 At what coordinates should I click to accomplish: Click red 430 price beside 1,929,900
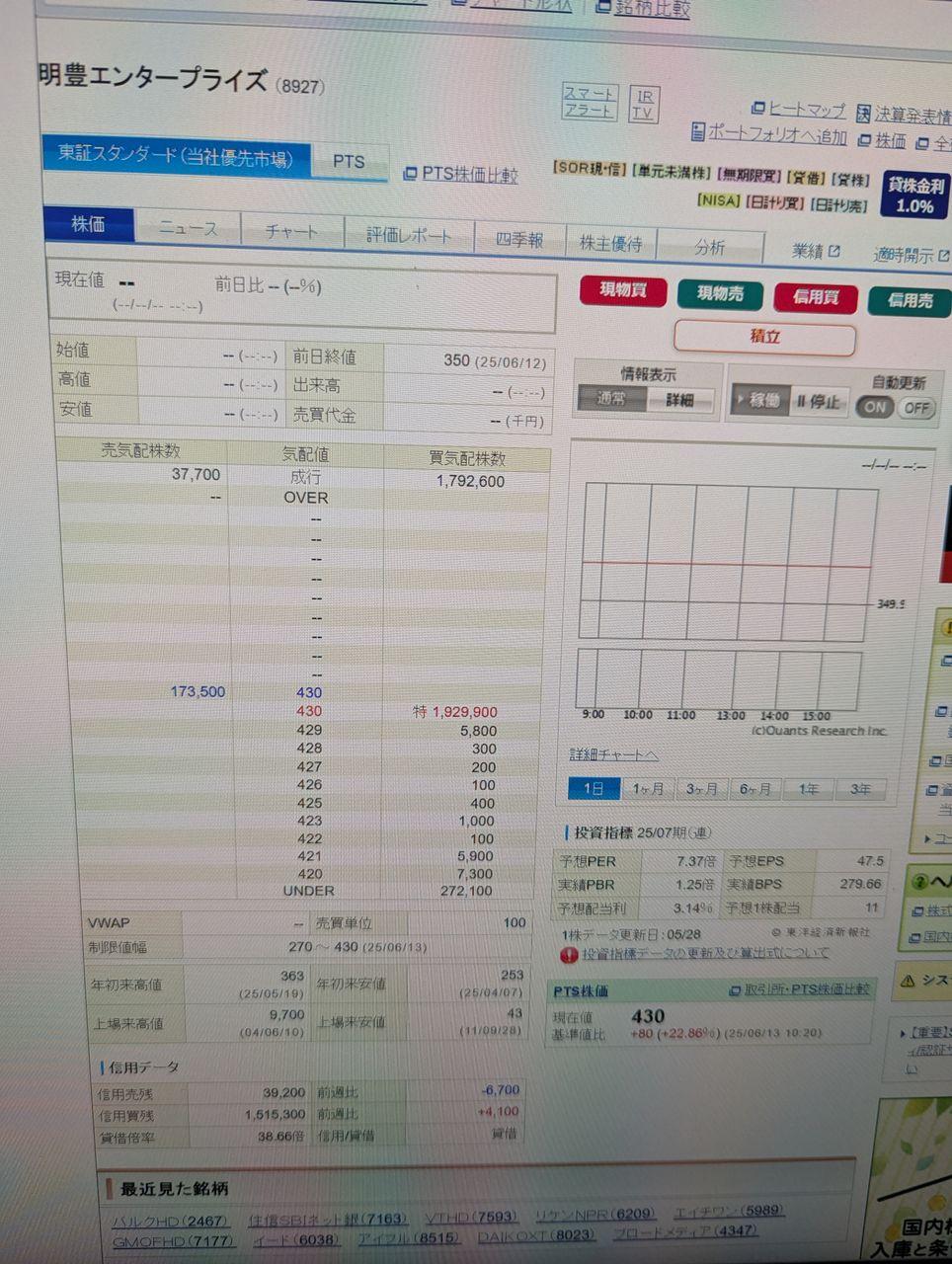pyautogui.click(x=309, y=710)
